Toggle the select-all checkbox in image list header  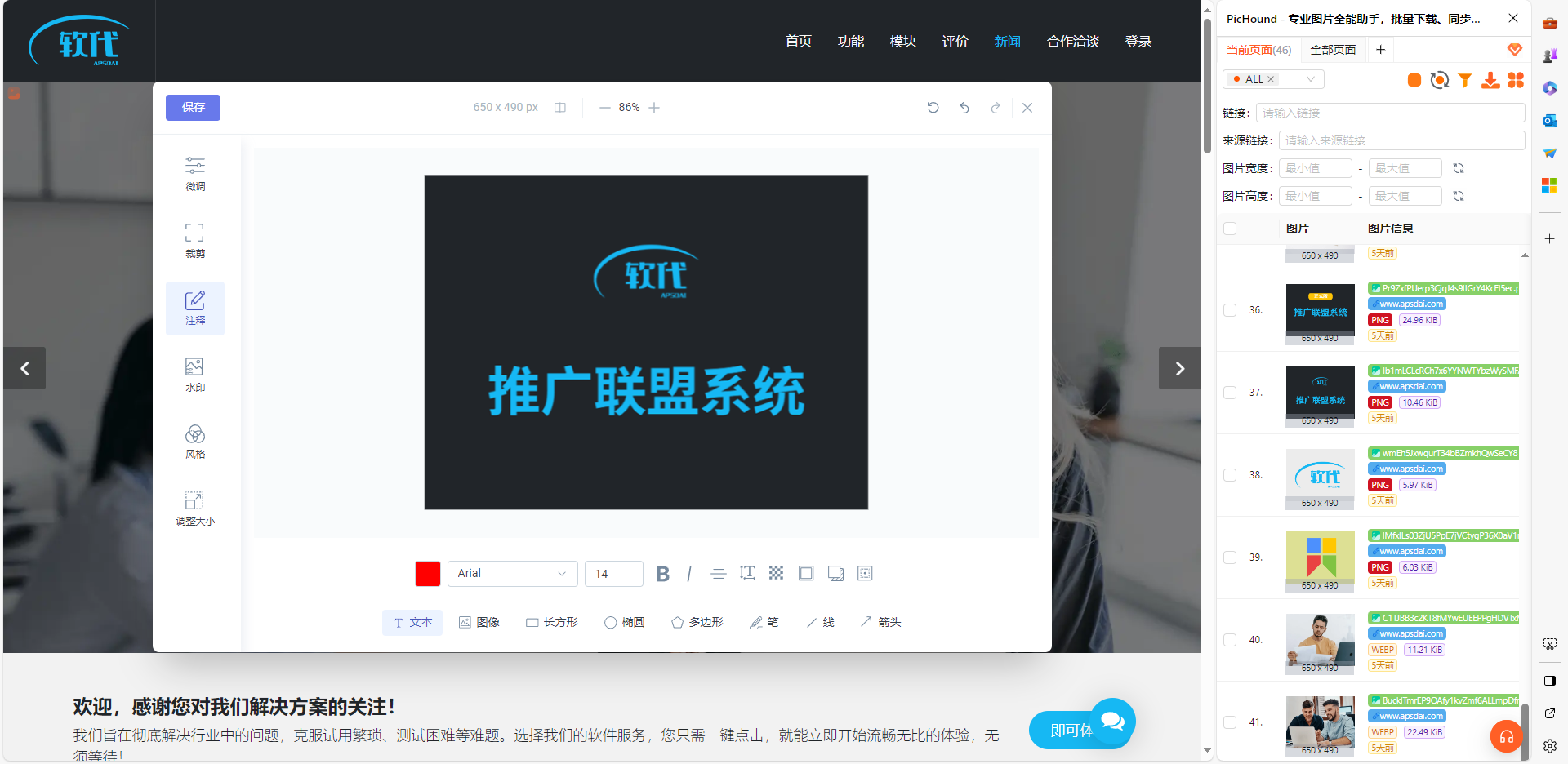coord(1230,229)
